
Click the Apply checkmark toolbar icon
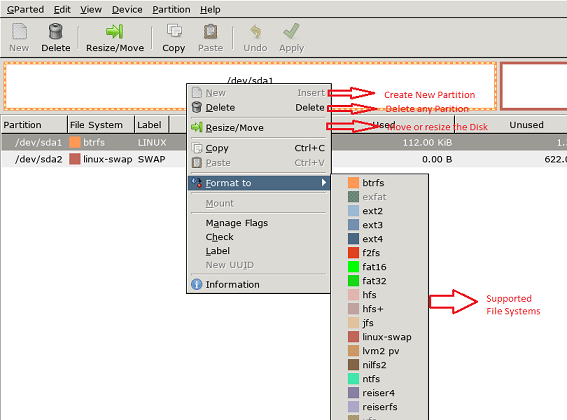(x=291, y=31)
